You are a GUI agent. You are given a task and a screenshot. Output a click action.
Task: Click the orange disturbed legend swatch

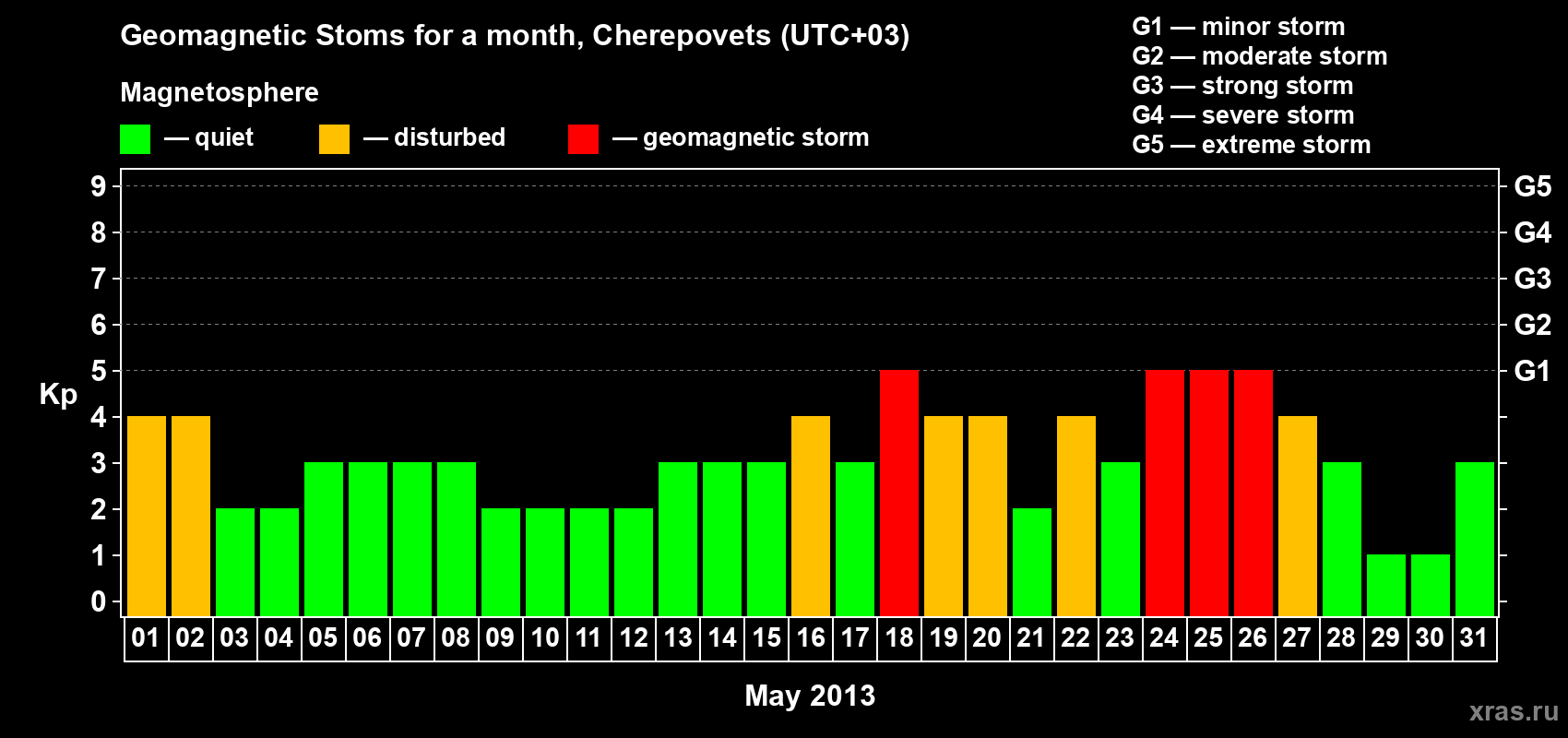point(334,139)
